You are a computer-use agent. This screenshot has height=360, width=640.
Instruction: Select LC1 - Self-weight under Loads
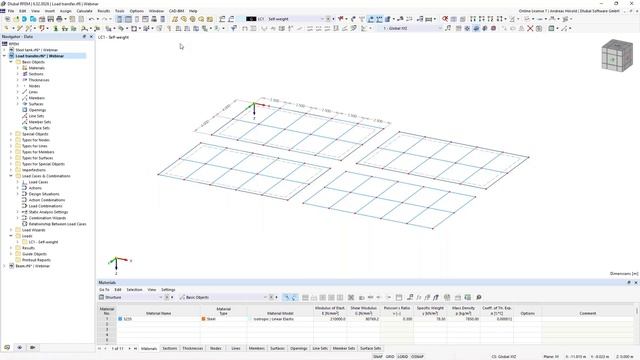pyautogui.click(x=43, y=242)
